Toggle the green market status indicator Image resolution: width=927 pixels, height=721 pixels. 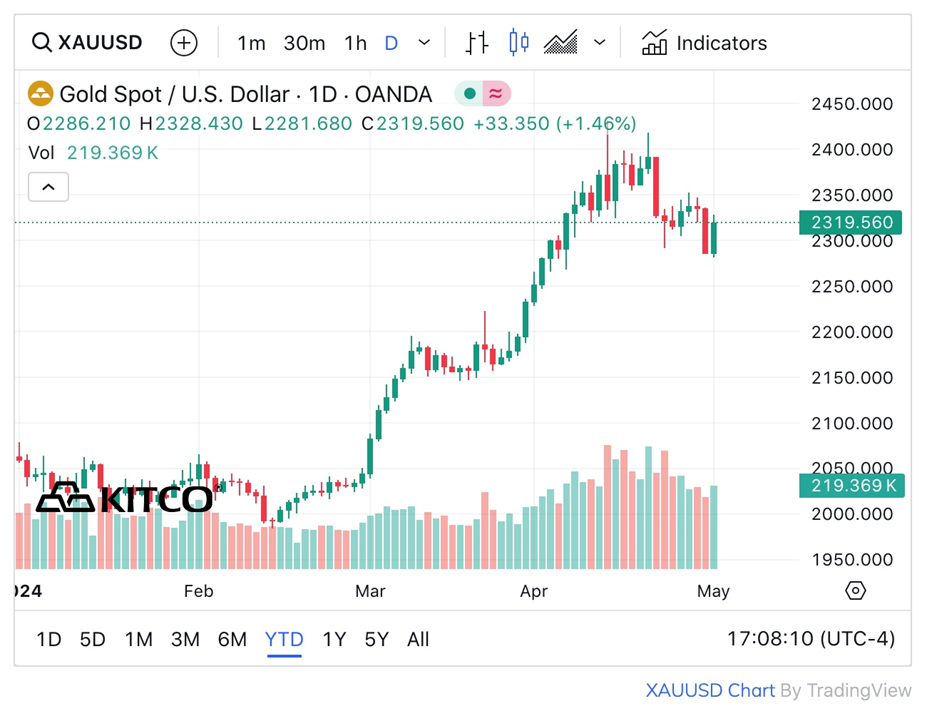470,95
